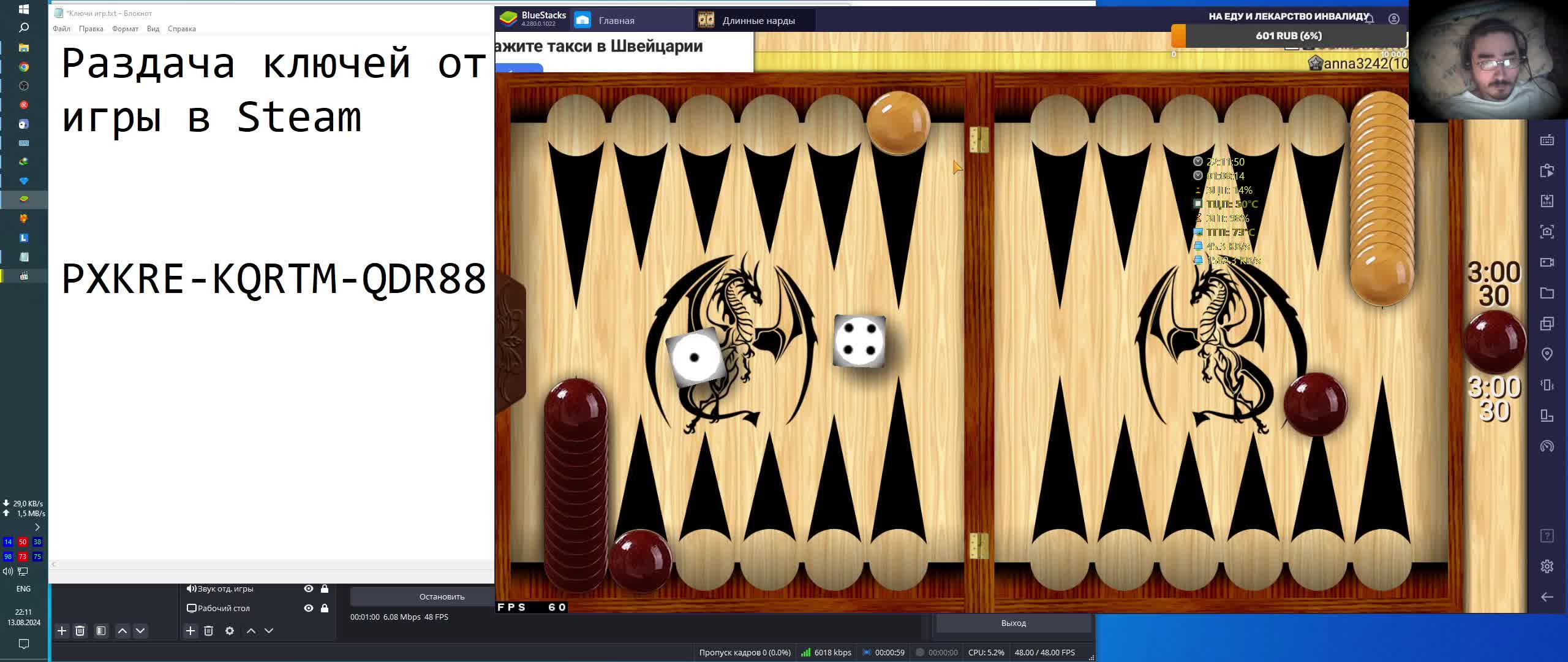
Task: Open the BlueStacks media folder icon
Action: pyautogui.click(x=1547, y=293)
